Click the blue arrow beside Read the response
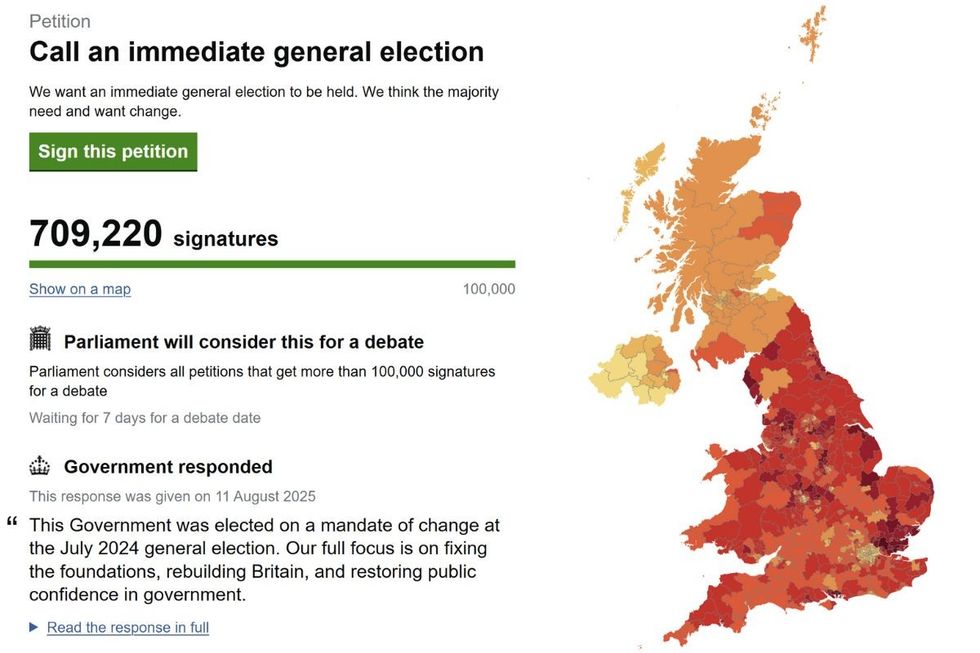 (x=32, y=627)
